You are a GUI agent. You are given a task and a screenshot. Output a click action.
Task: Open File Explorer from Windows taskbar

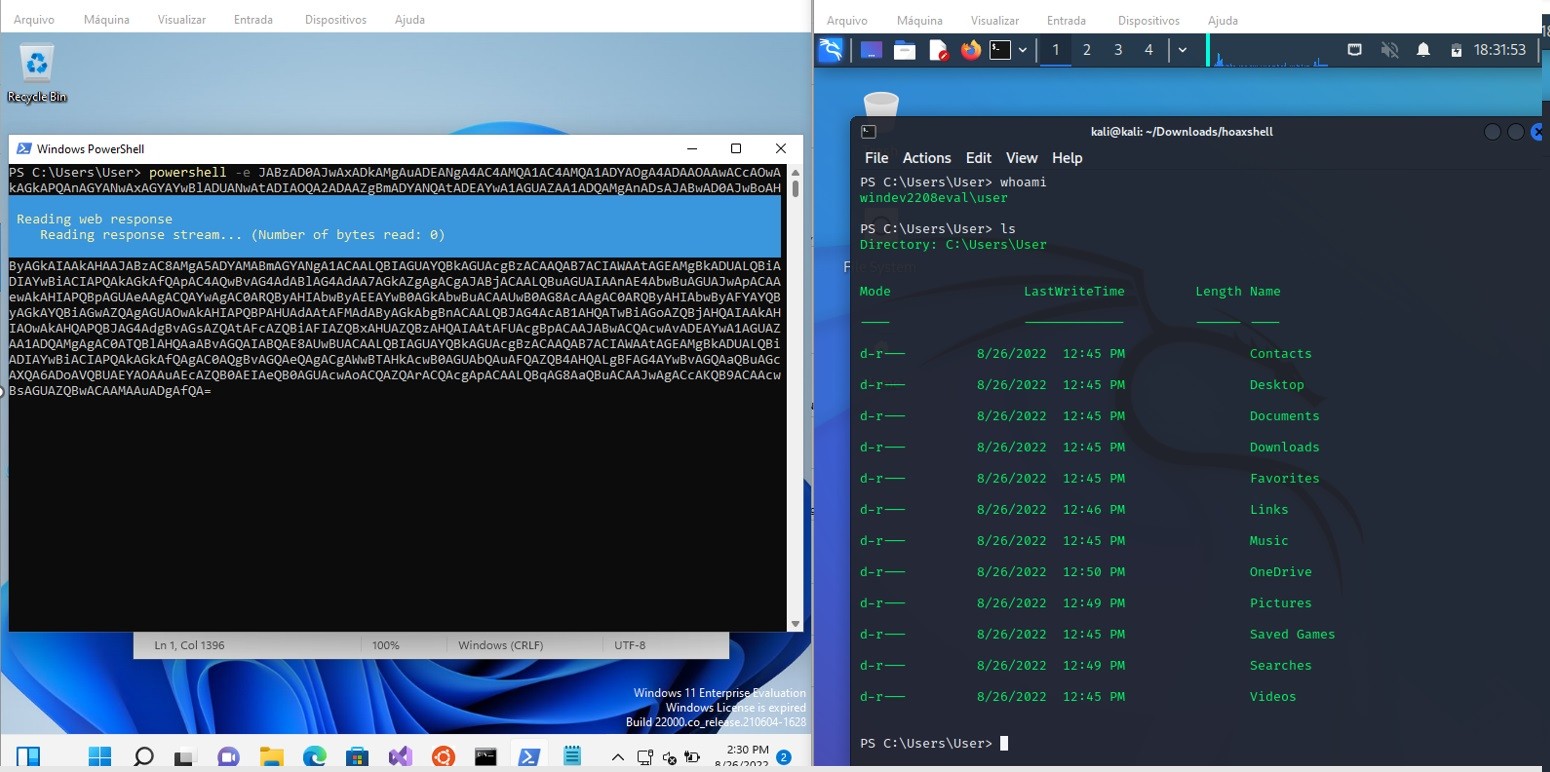(x=271, y=757)
